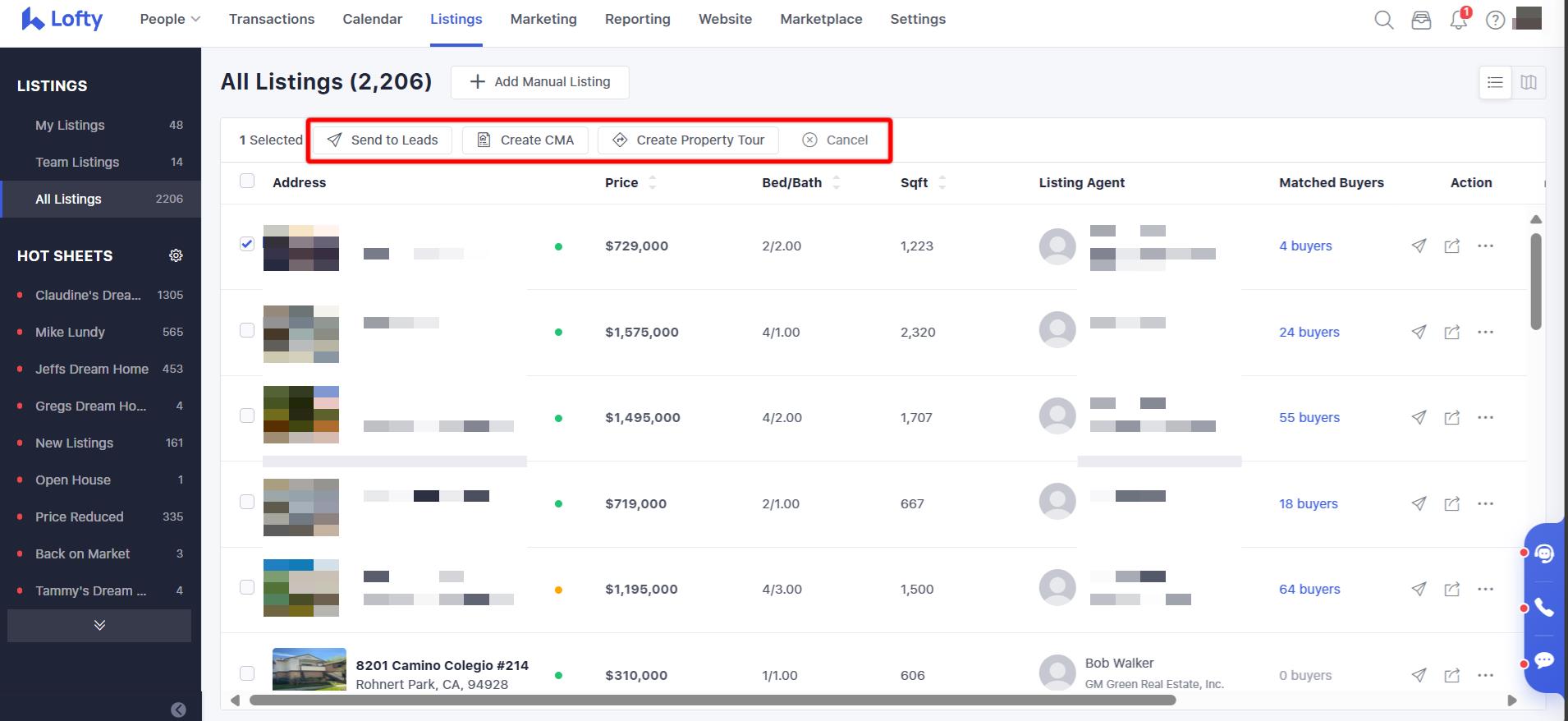Tick the checkbox for 8201 Camino Colegio
Viewport: 1568px width, 721px height.
(x=247, y=673)
